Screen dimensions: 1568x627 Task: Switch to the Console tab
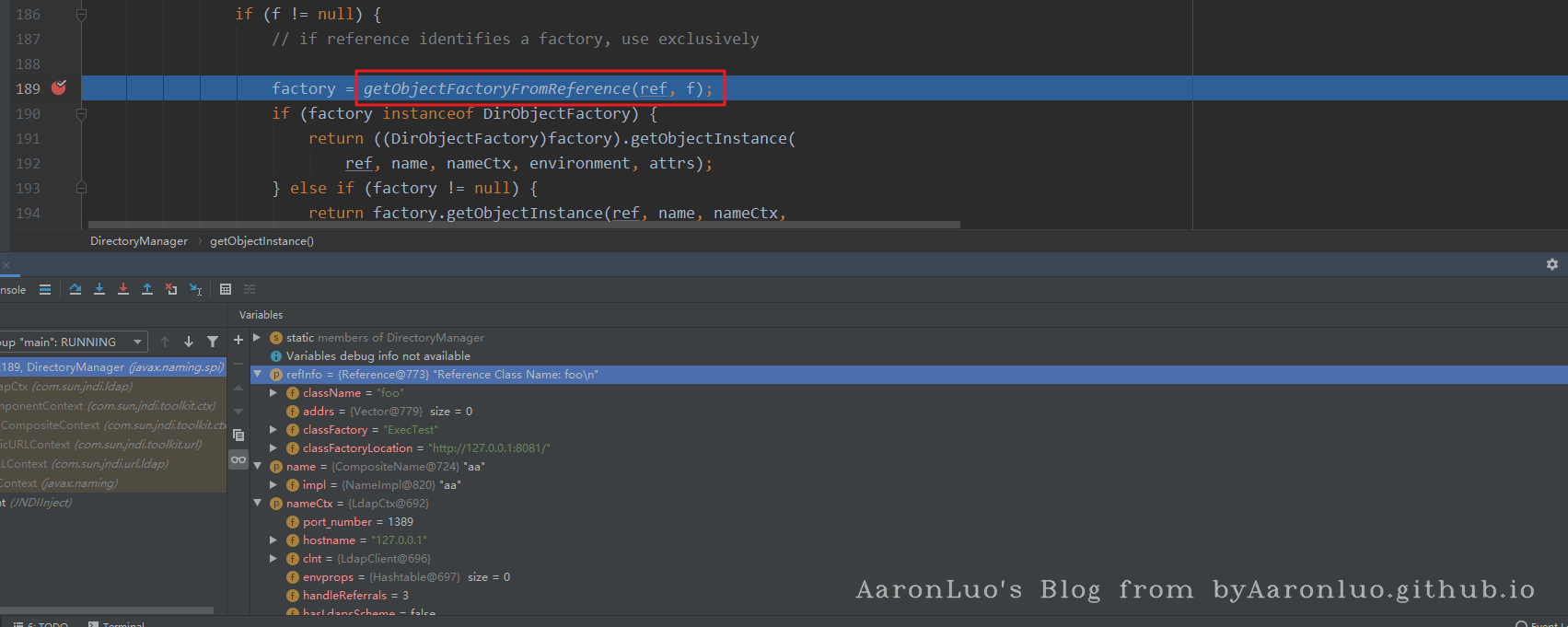pyautogui.click(x=13, y=289)
